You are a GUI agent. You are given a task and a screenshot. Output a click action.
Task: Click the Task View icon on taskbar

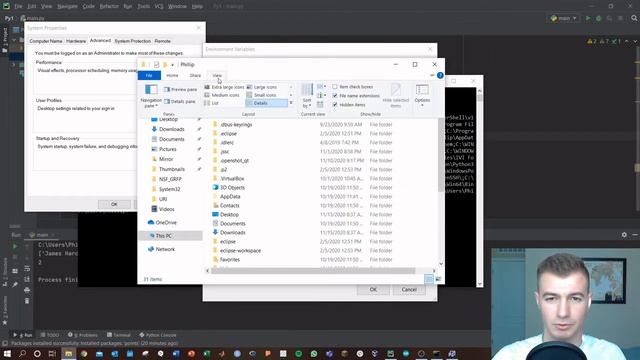tap(52, 353)
